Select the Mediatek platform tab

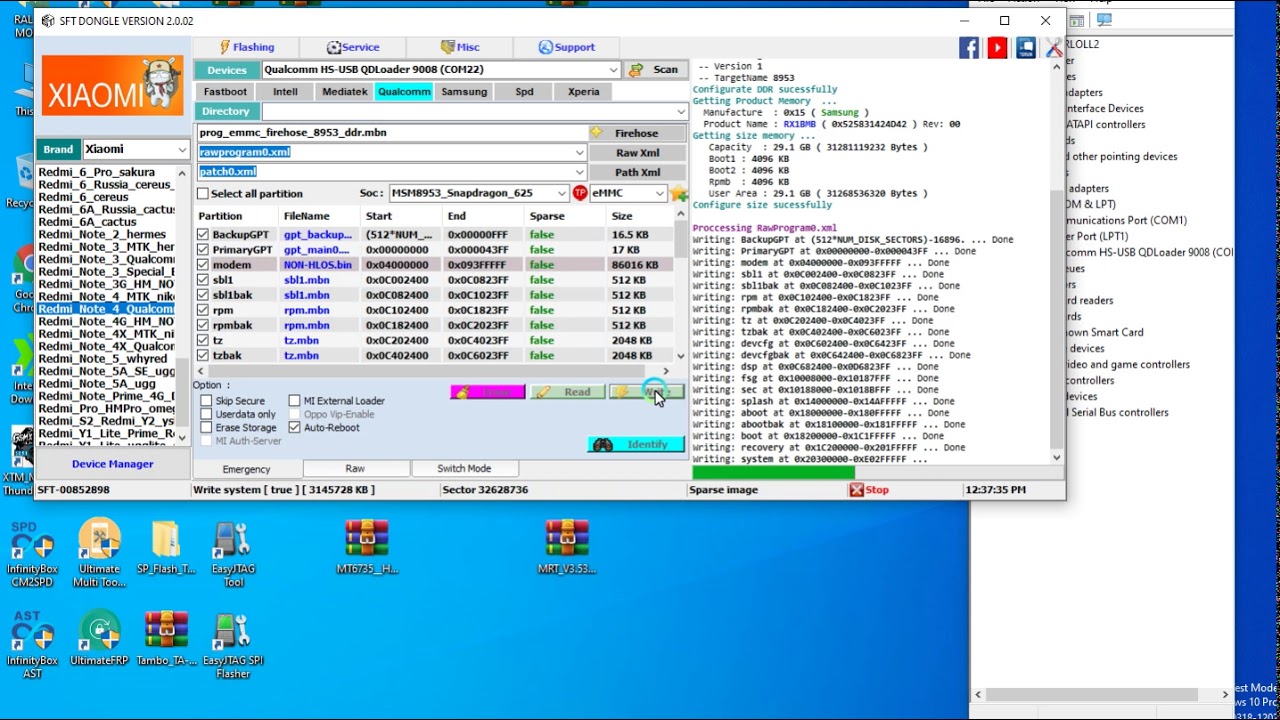pos(344,92)
